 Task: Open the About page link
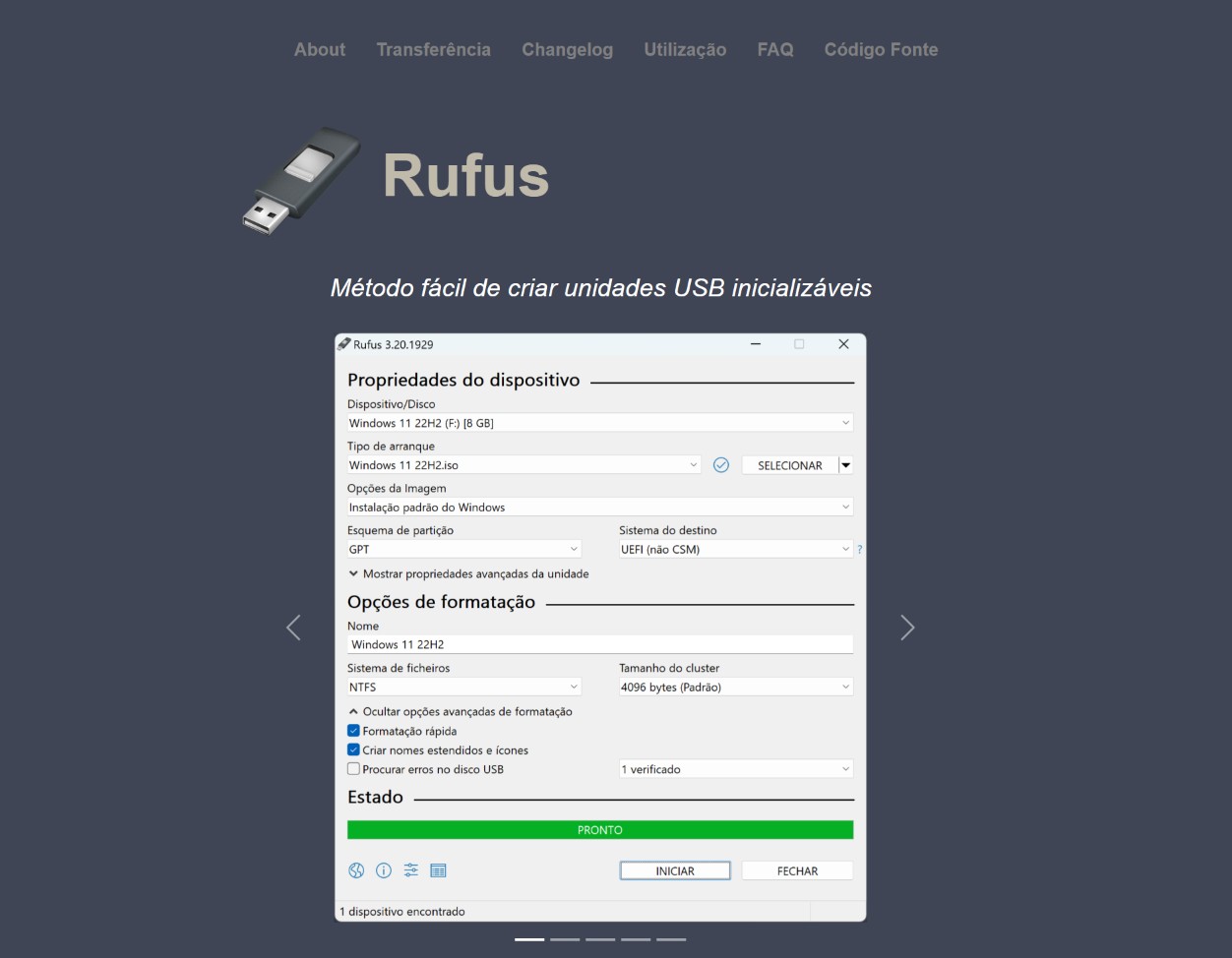(319, 49)
